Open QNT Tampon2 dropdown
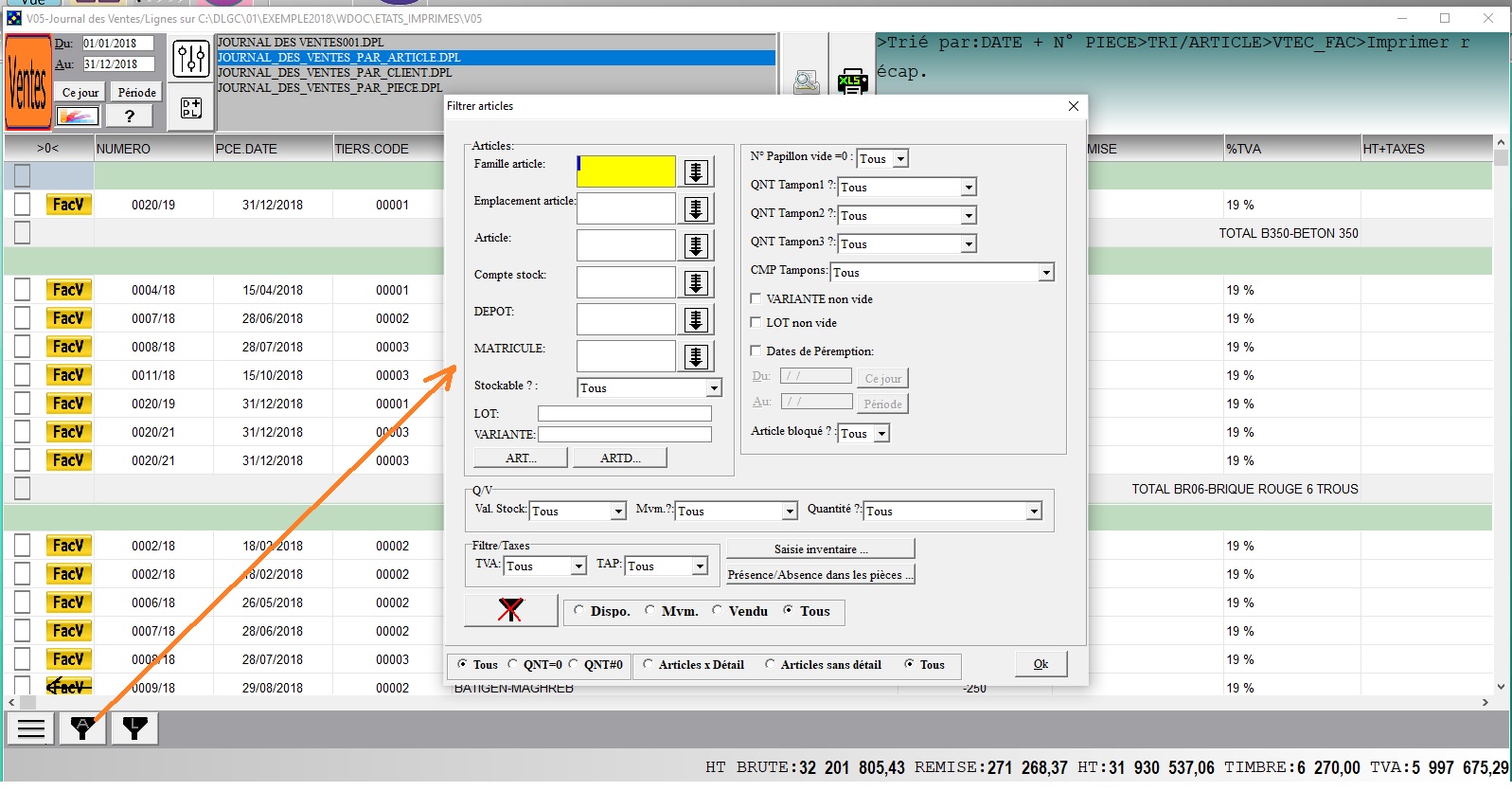 [969, 216]
